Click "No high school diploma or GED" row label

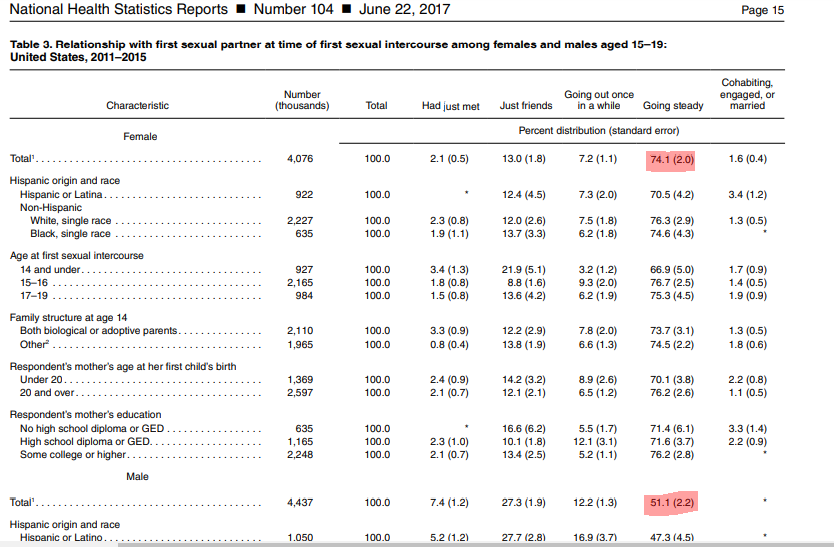[x=92, y=429]
